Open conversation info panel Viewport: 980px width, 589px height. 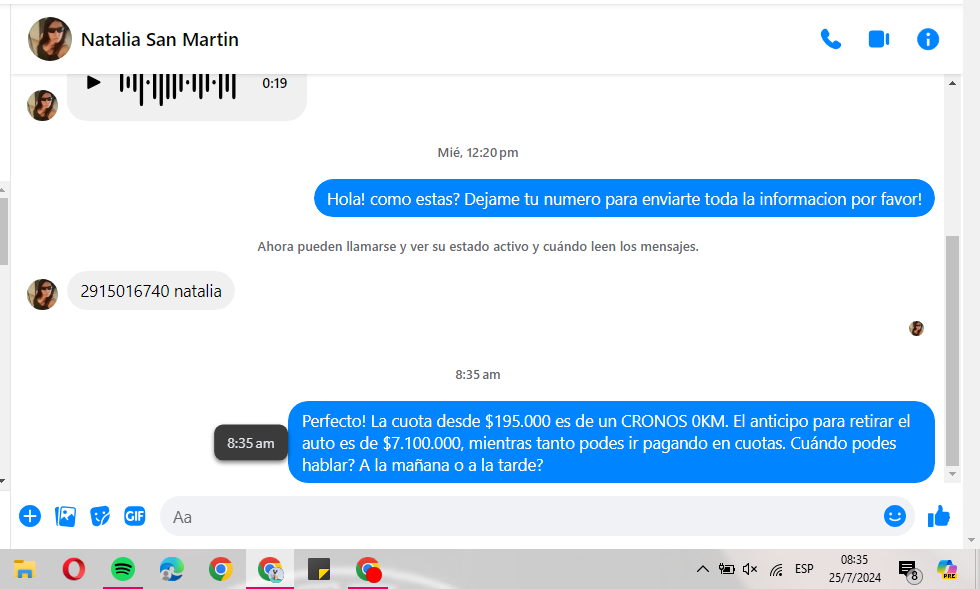point(928,39)
